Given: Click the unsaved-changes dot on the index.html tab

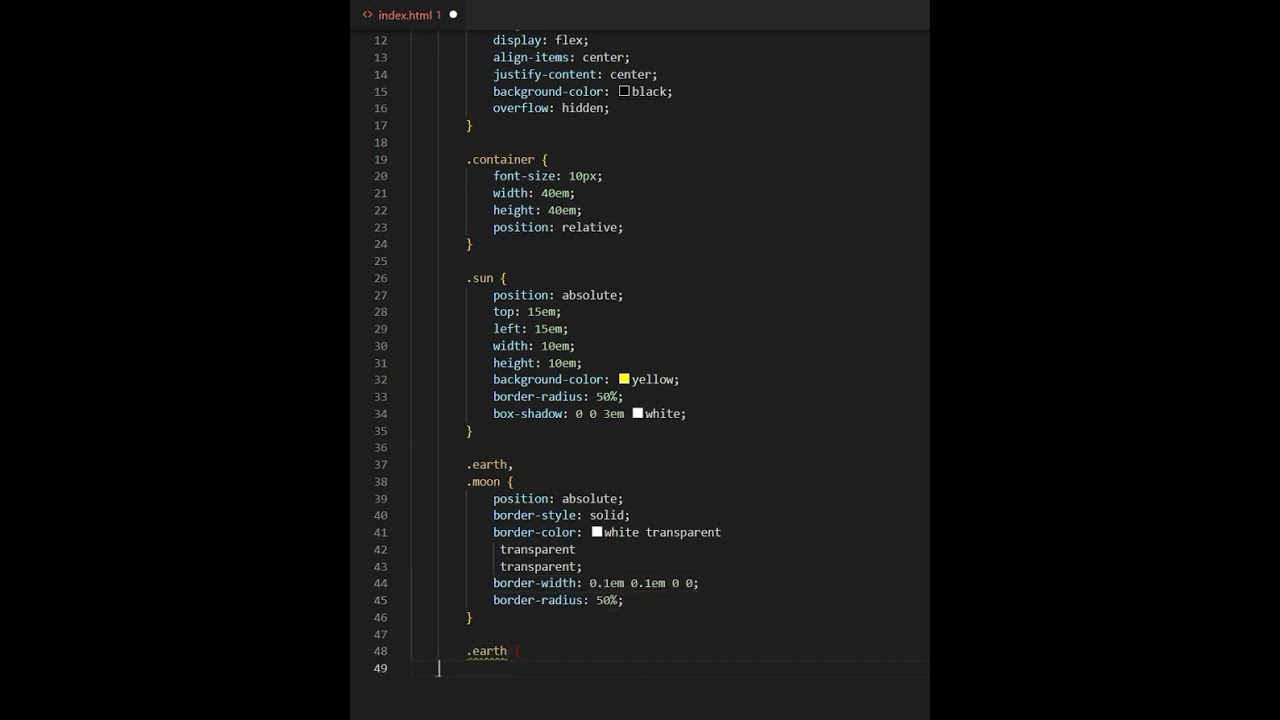Looking at the screenshot, I should pos(453,15).
